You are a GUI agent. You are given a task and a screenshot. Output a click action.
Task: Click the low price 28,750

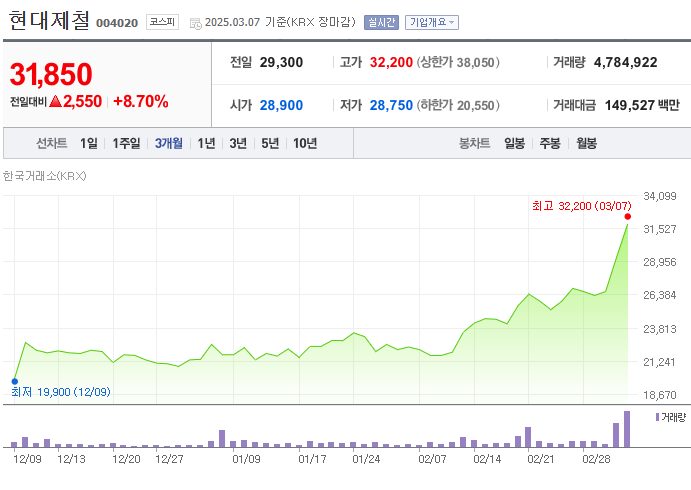tap(391, 105)
